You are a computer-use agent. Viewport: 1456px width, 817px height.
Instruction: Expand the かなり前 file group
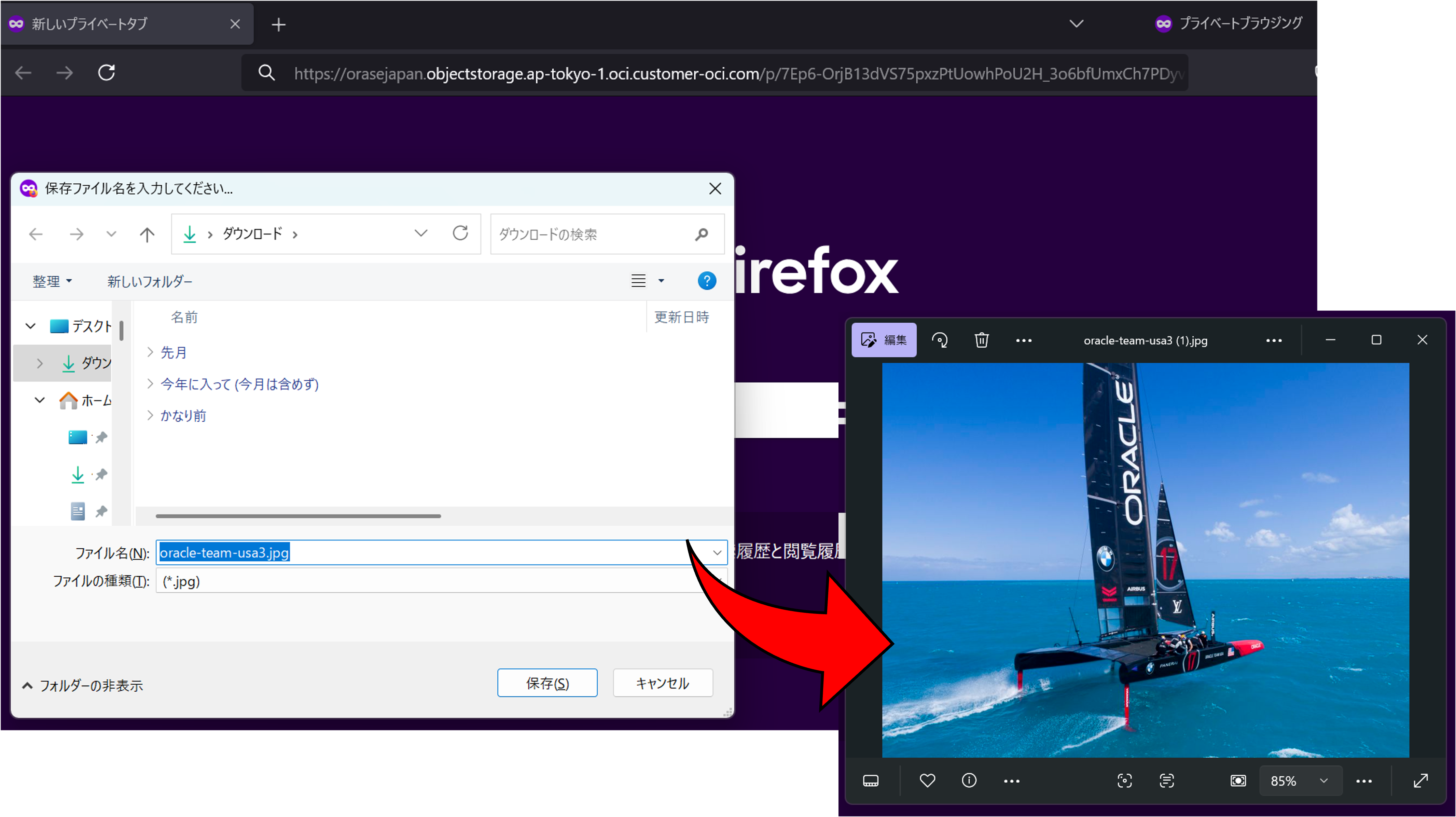point(150,415)
